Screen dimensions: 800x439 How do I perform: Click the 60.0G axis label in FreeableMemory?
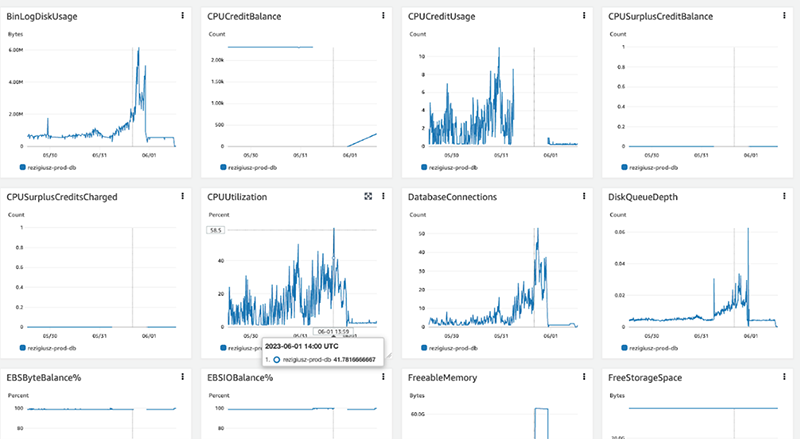[417, 414]
